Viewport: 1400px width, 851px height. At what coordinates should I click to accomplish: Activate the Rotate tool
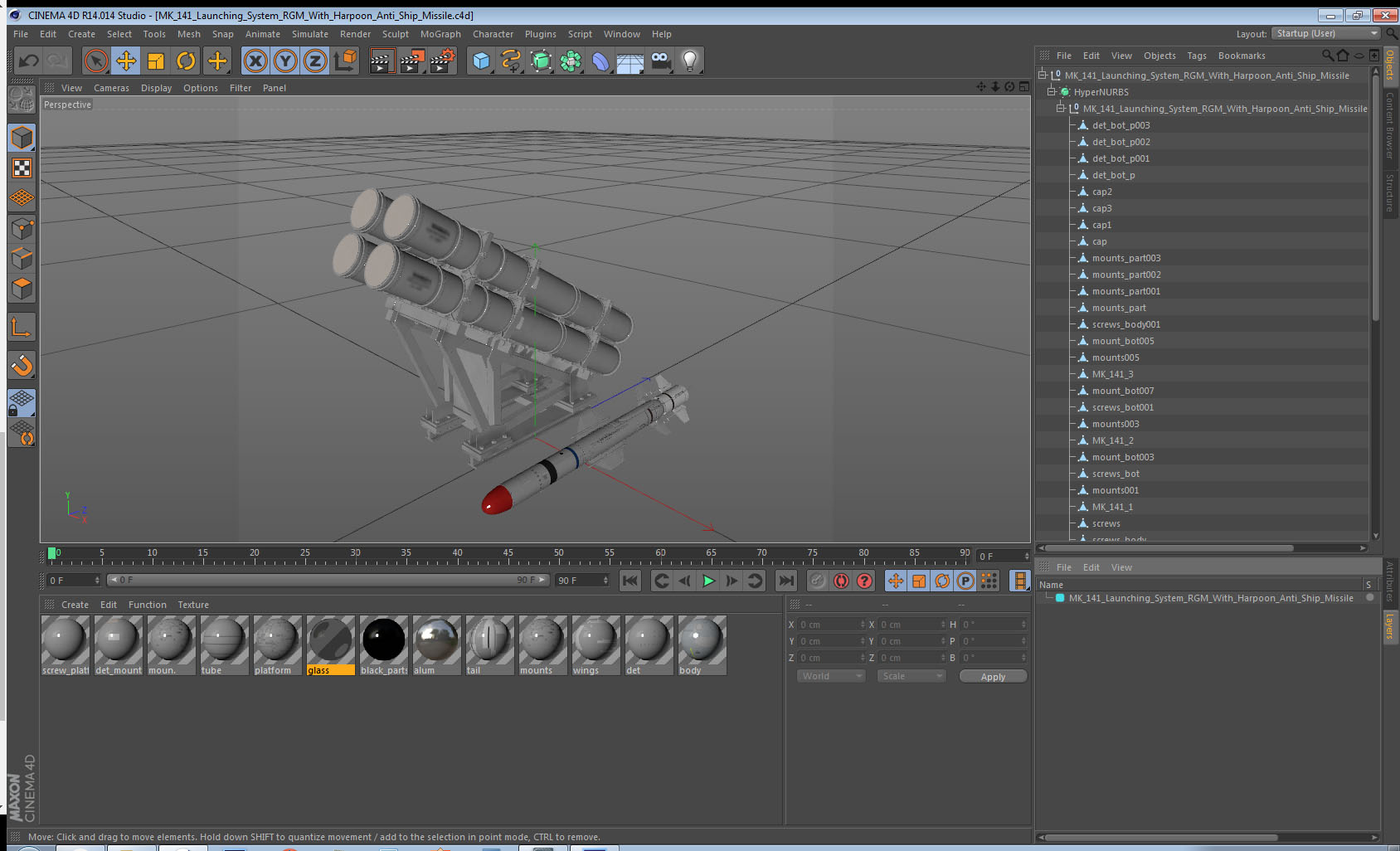click(x=186, y=61)
